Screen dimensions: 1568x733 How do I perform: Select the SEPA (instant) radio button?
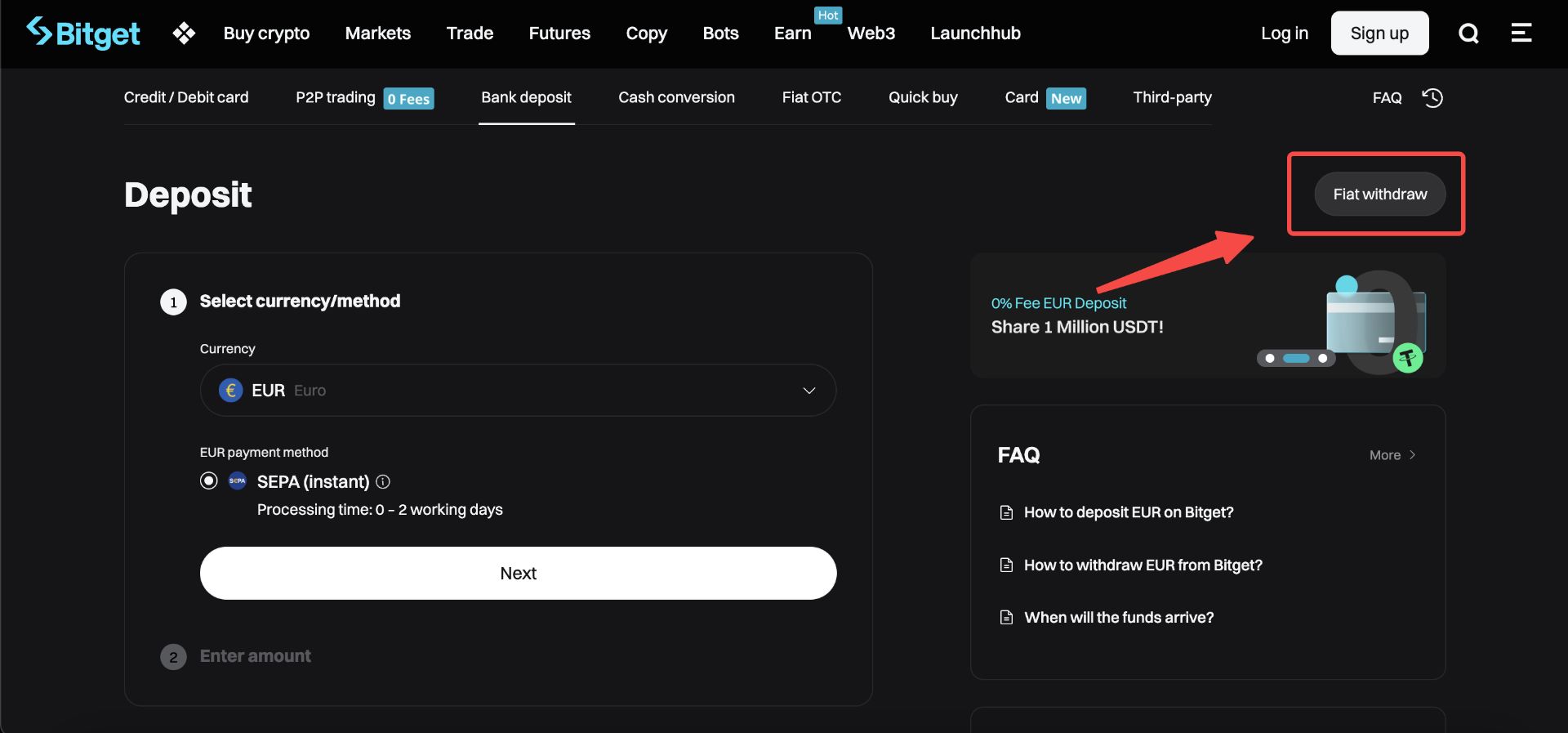coord(209,481)
